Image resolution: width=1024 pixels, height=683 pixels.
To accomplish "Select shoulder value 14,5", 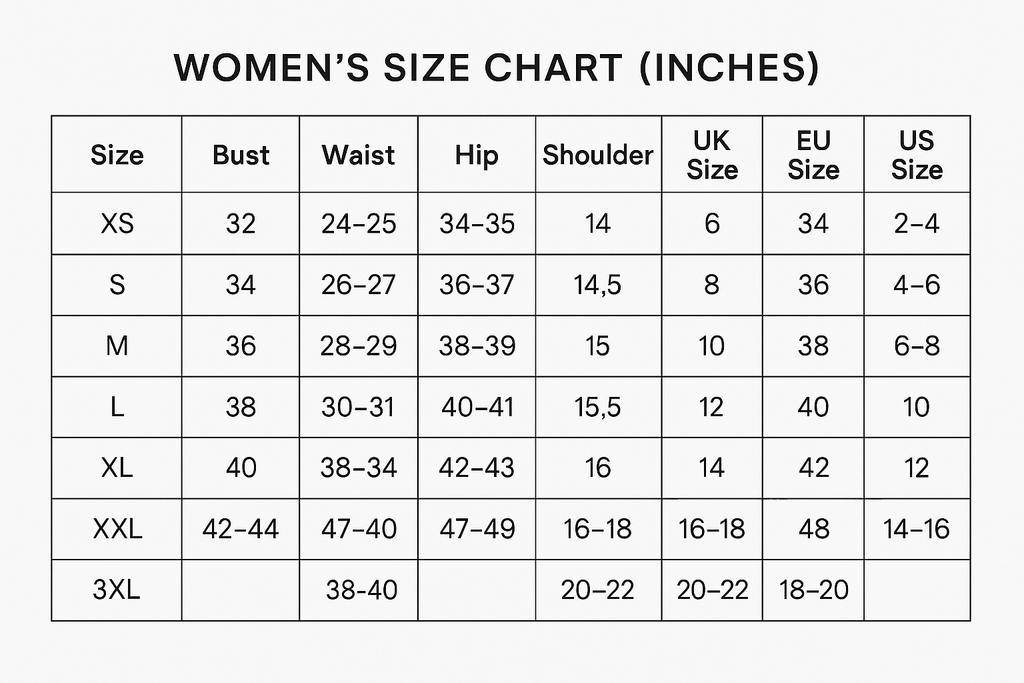I will point(598,285).
